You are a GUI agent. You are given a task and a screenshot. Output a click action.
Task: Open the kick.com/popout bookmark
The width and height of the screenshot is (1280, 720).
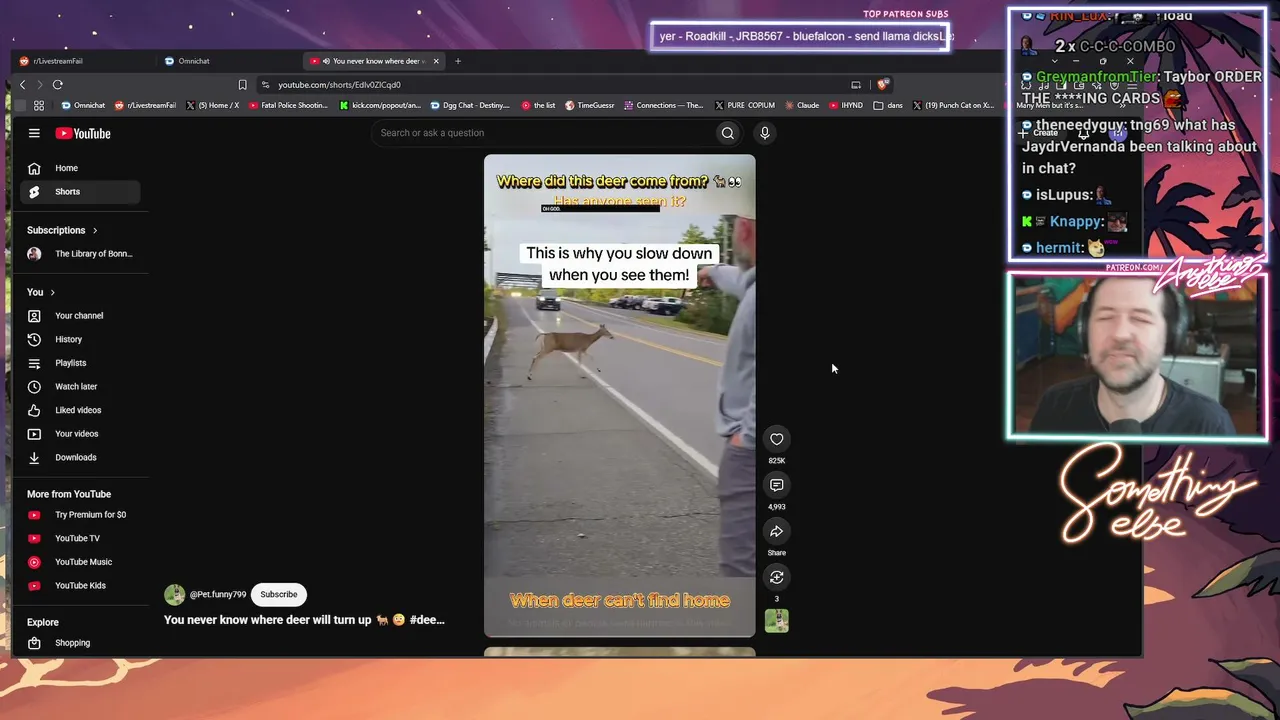(x=380, y=105)
